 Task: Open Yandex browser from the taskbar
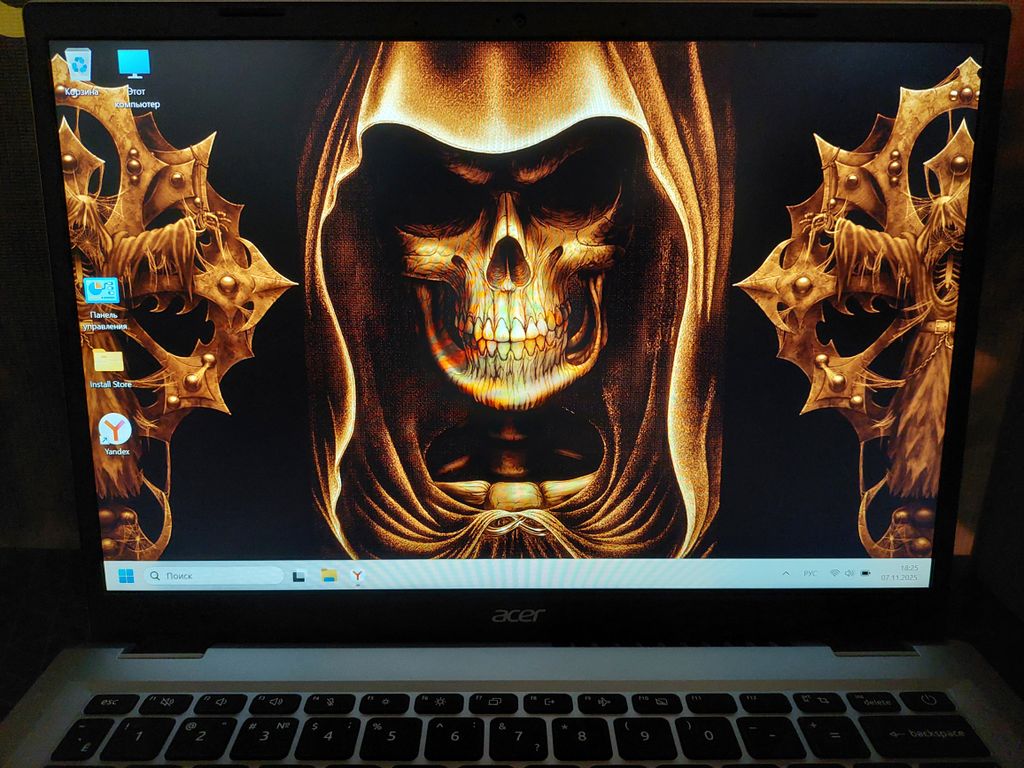357,575
